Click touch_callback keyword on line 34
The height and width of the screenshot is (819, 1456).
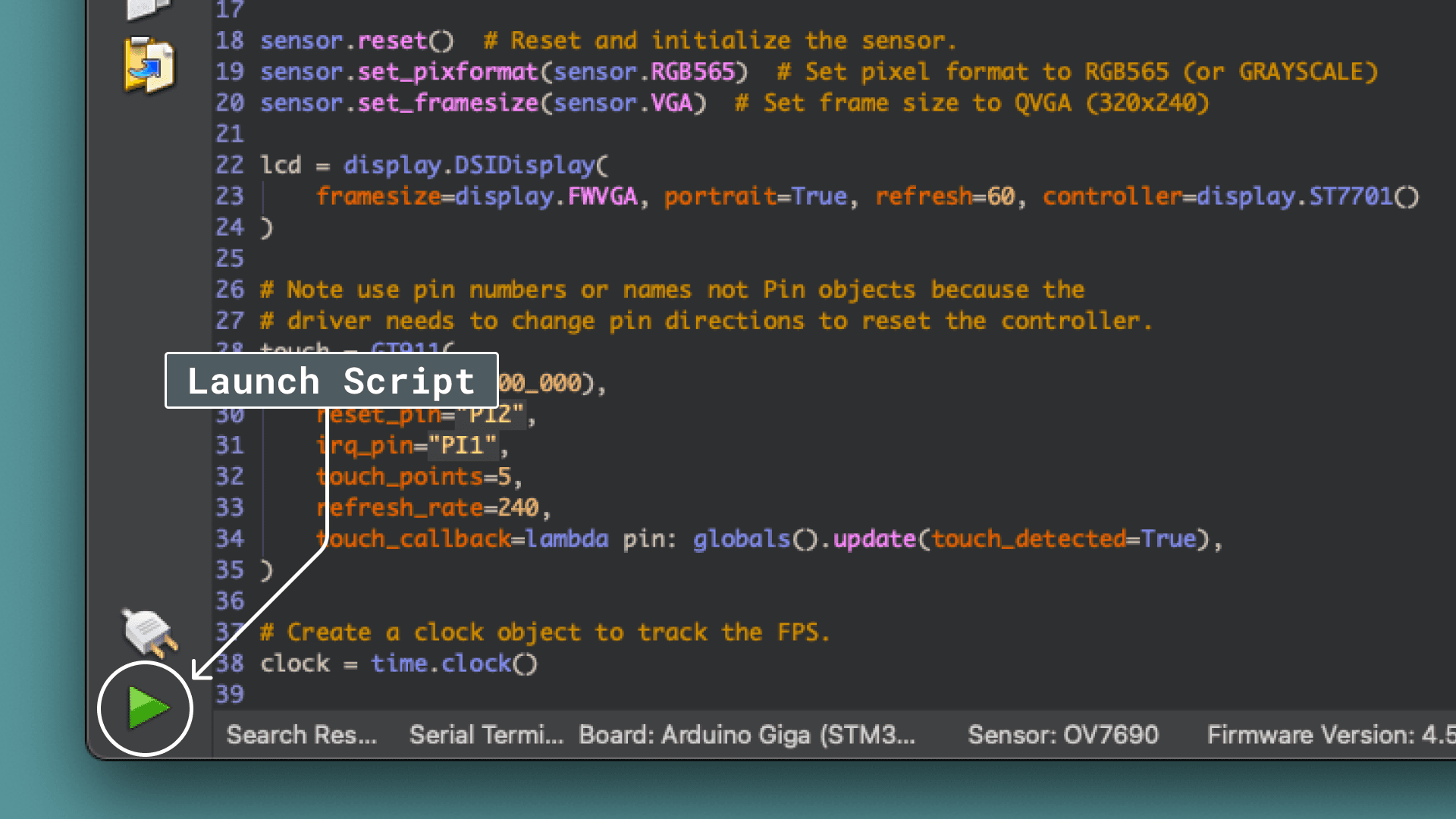pos(414,539)
